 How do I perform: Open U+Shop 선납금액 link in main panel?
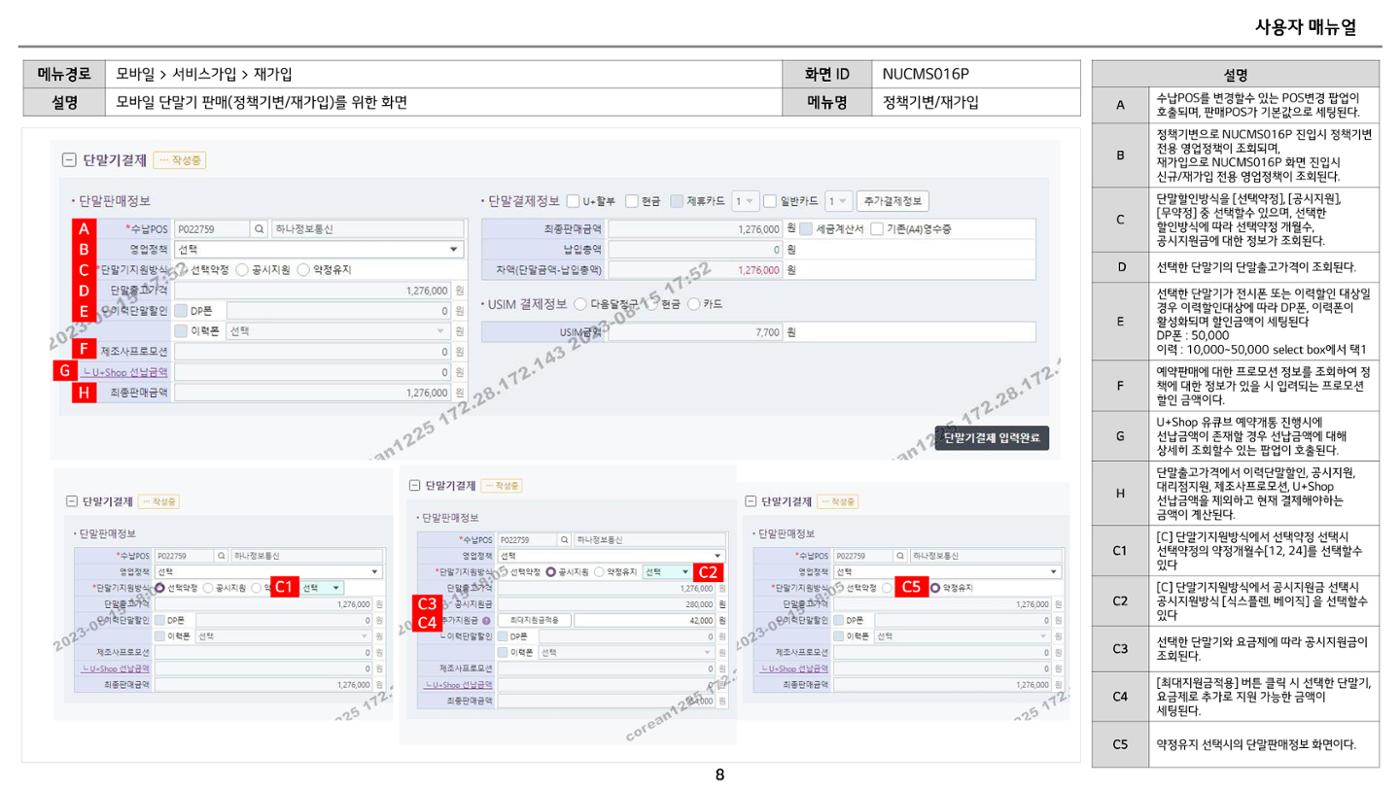[125, 372]
